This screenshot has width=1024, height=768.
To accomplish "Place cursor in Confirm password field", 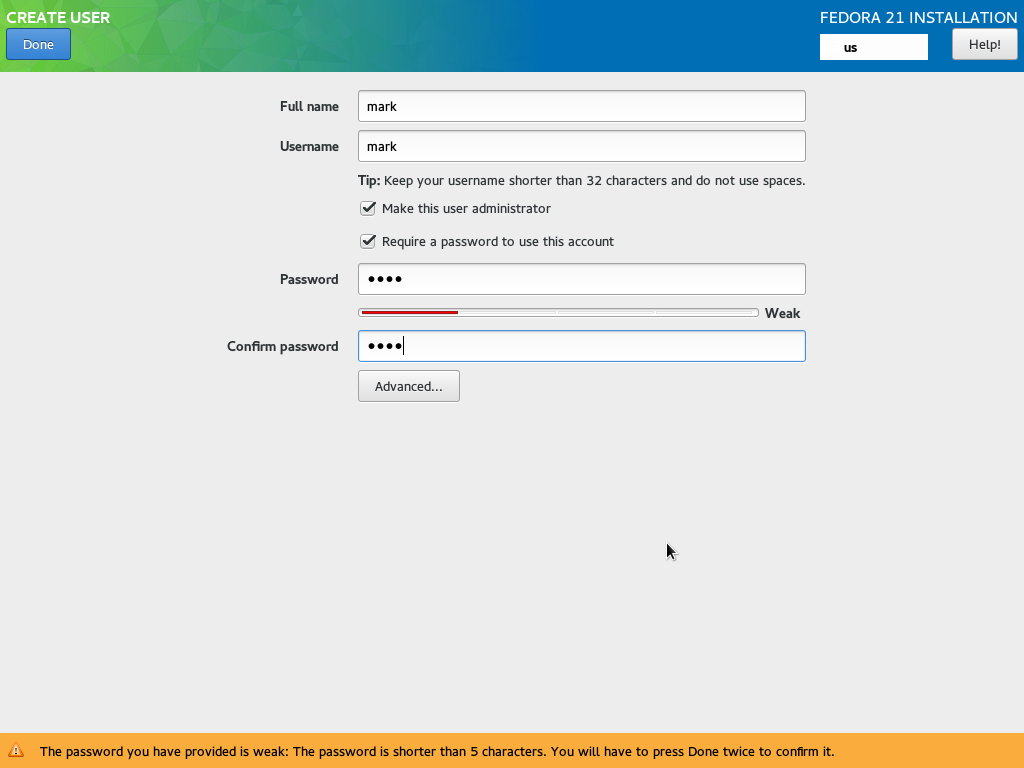I will pyautogui.click(x=581, y=346).
